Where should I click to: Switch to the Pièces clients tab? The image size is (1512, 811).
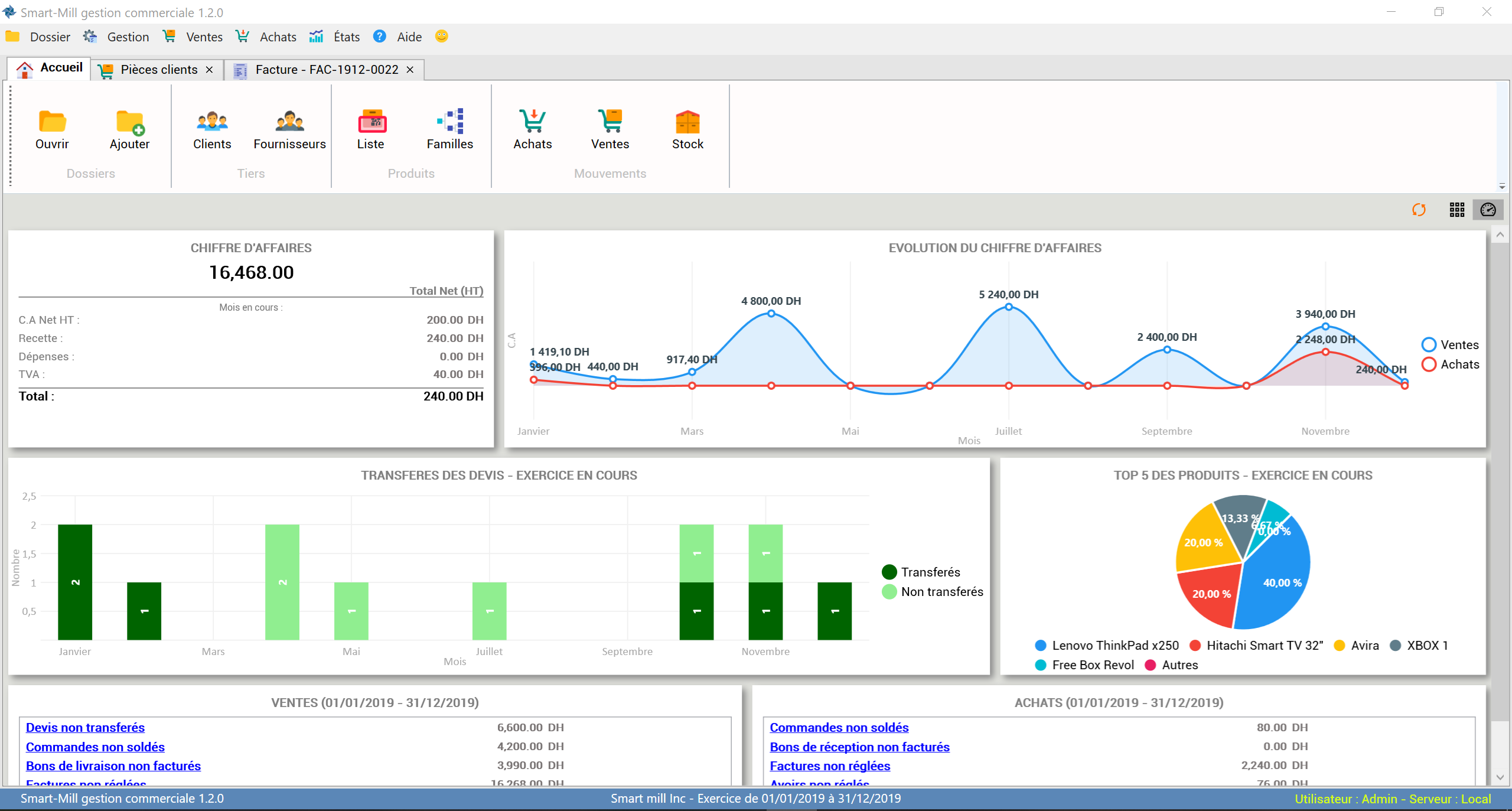coord(158,70)
